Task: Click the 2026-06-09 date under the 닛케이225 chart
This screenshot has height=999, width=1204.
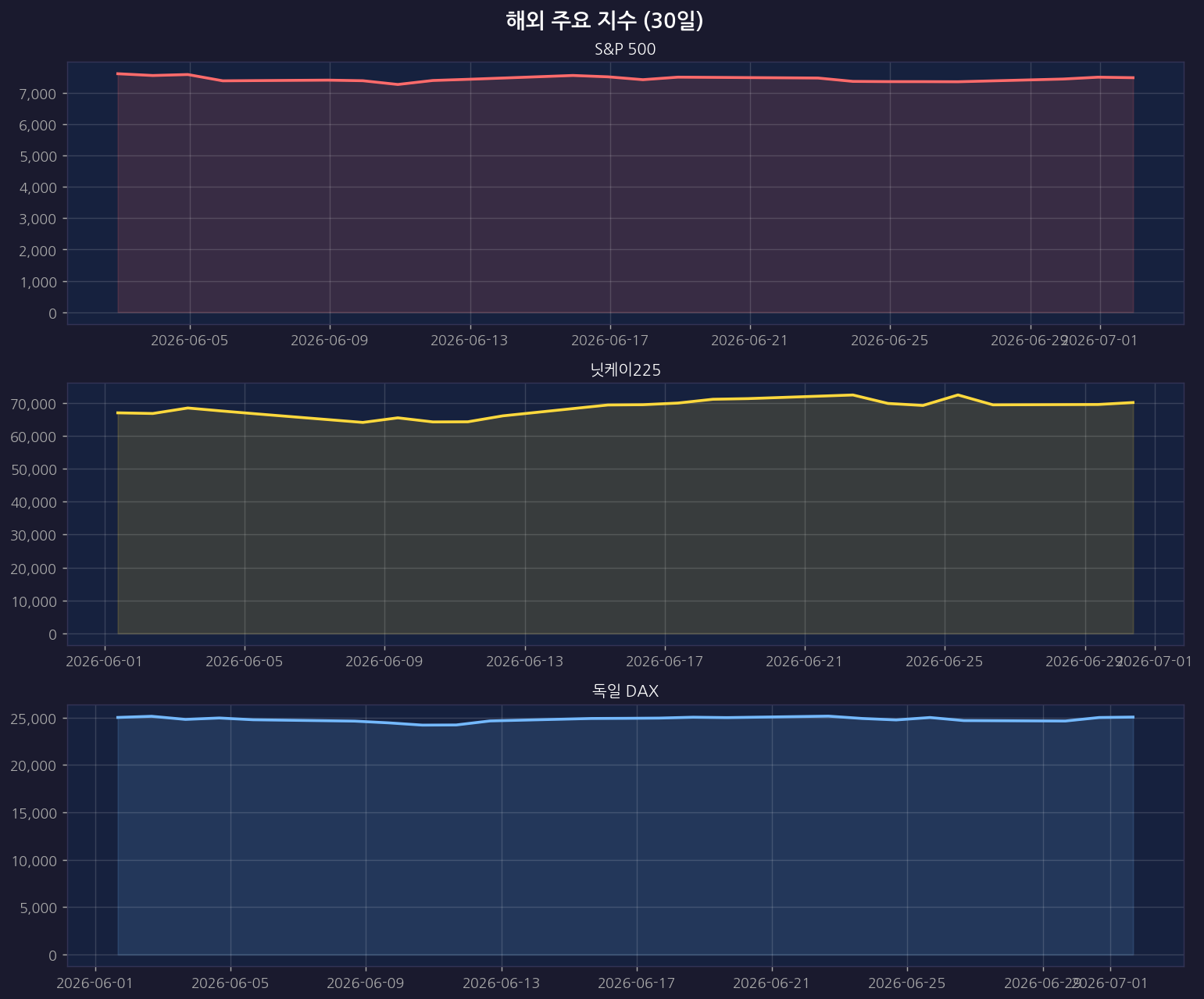Action: [384, 662]
